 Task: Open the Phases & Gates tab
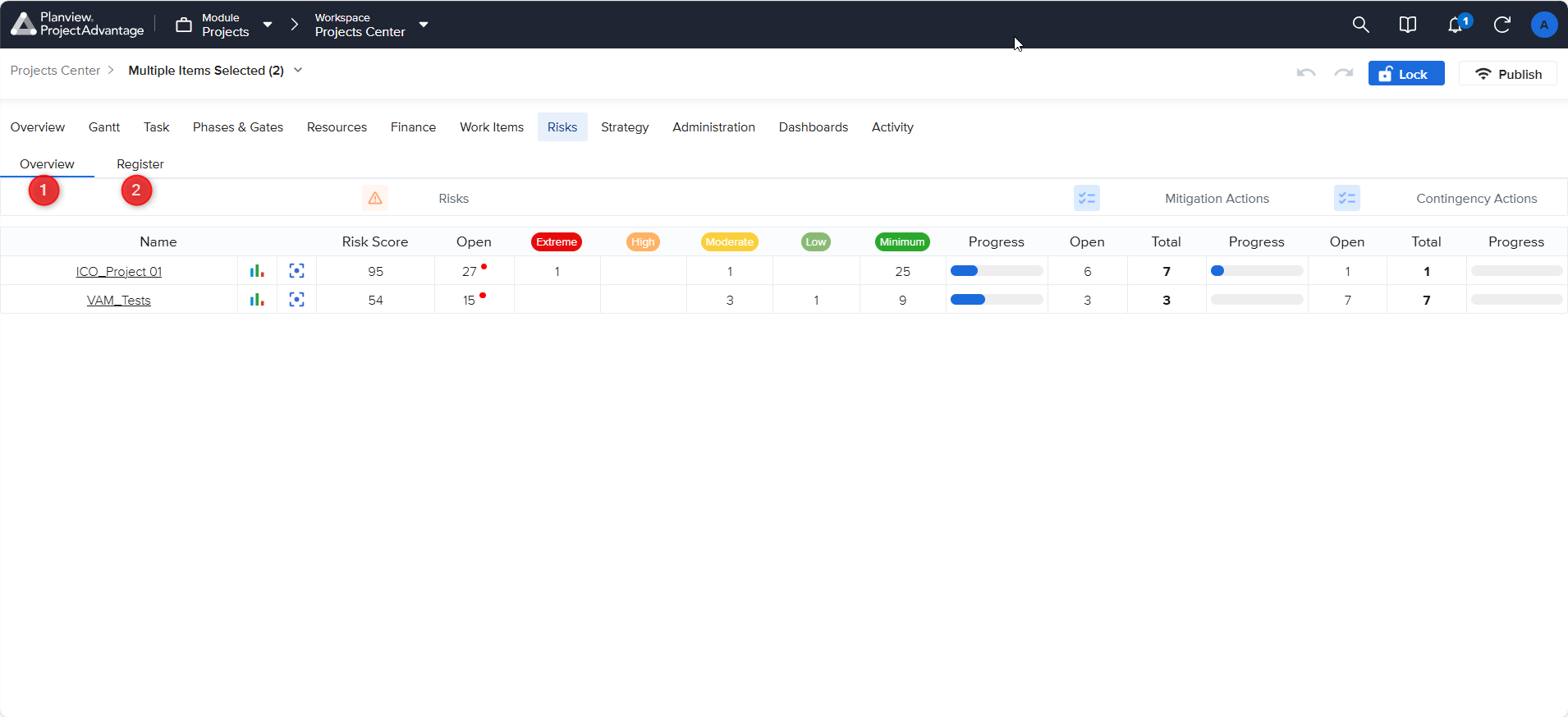[x=237, y=127]
